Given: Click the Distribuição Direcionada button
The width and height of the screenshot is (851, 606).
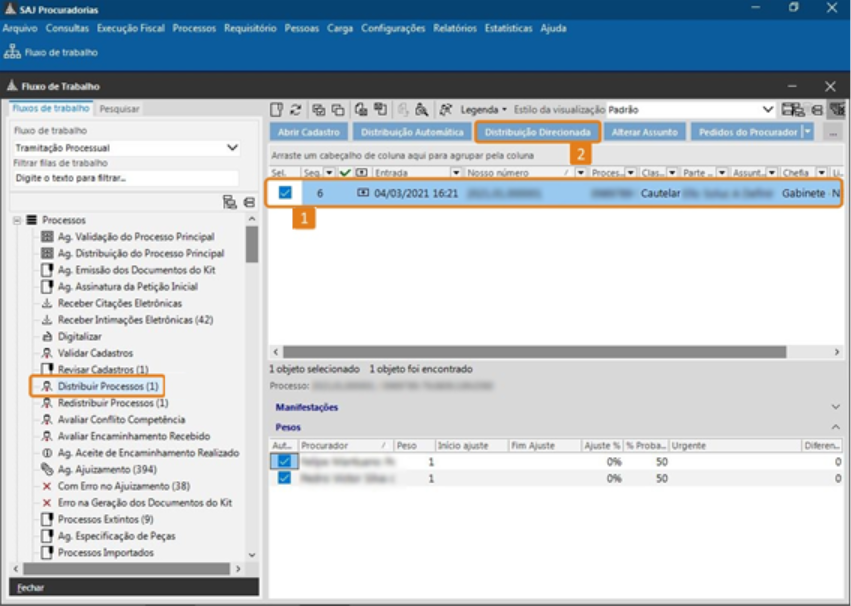Looking at the screenshot, I should 537,132.
